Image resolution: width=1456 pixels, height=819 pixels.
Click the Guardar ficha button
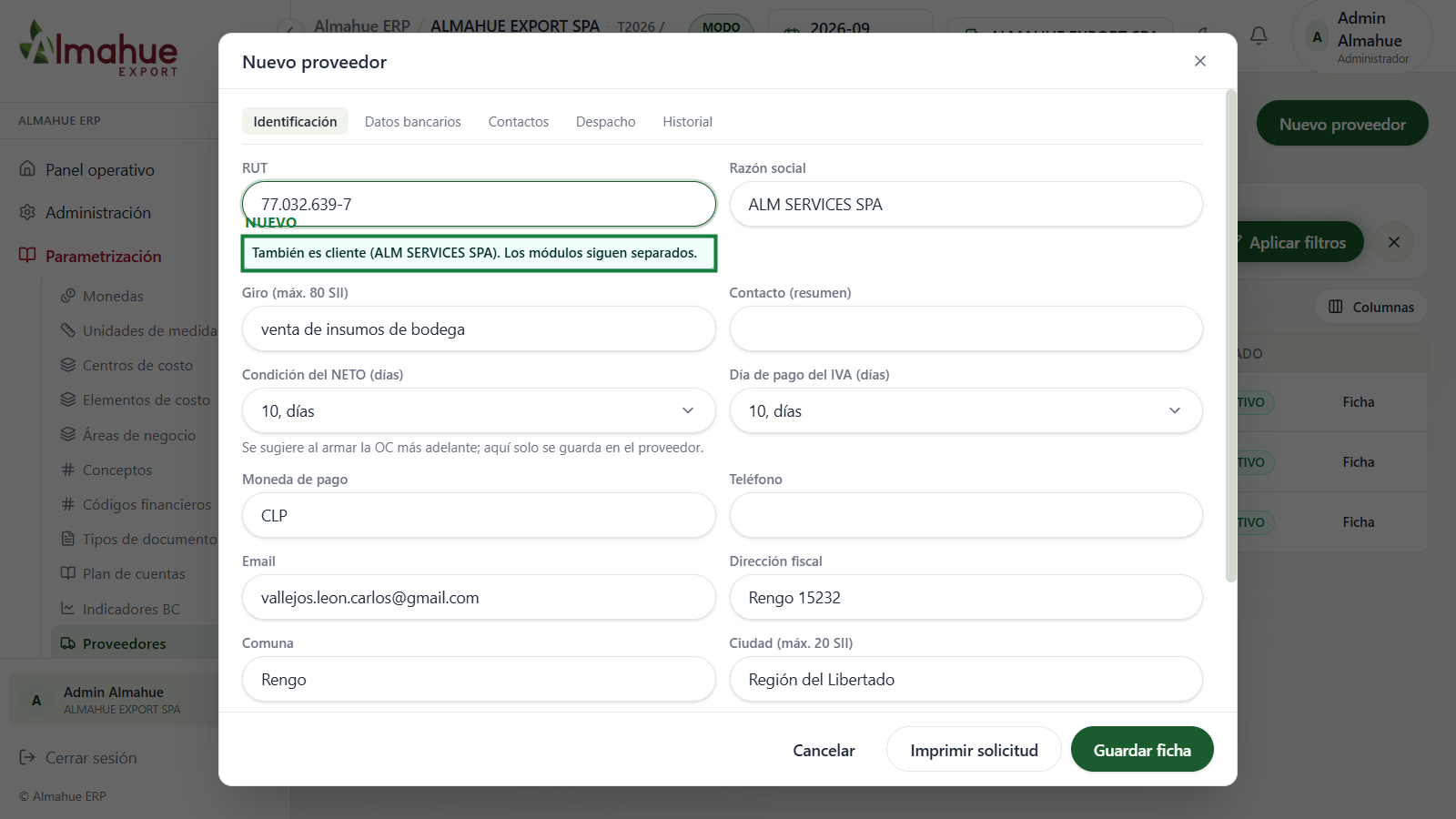1142,750
